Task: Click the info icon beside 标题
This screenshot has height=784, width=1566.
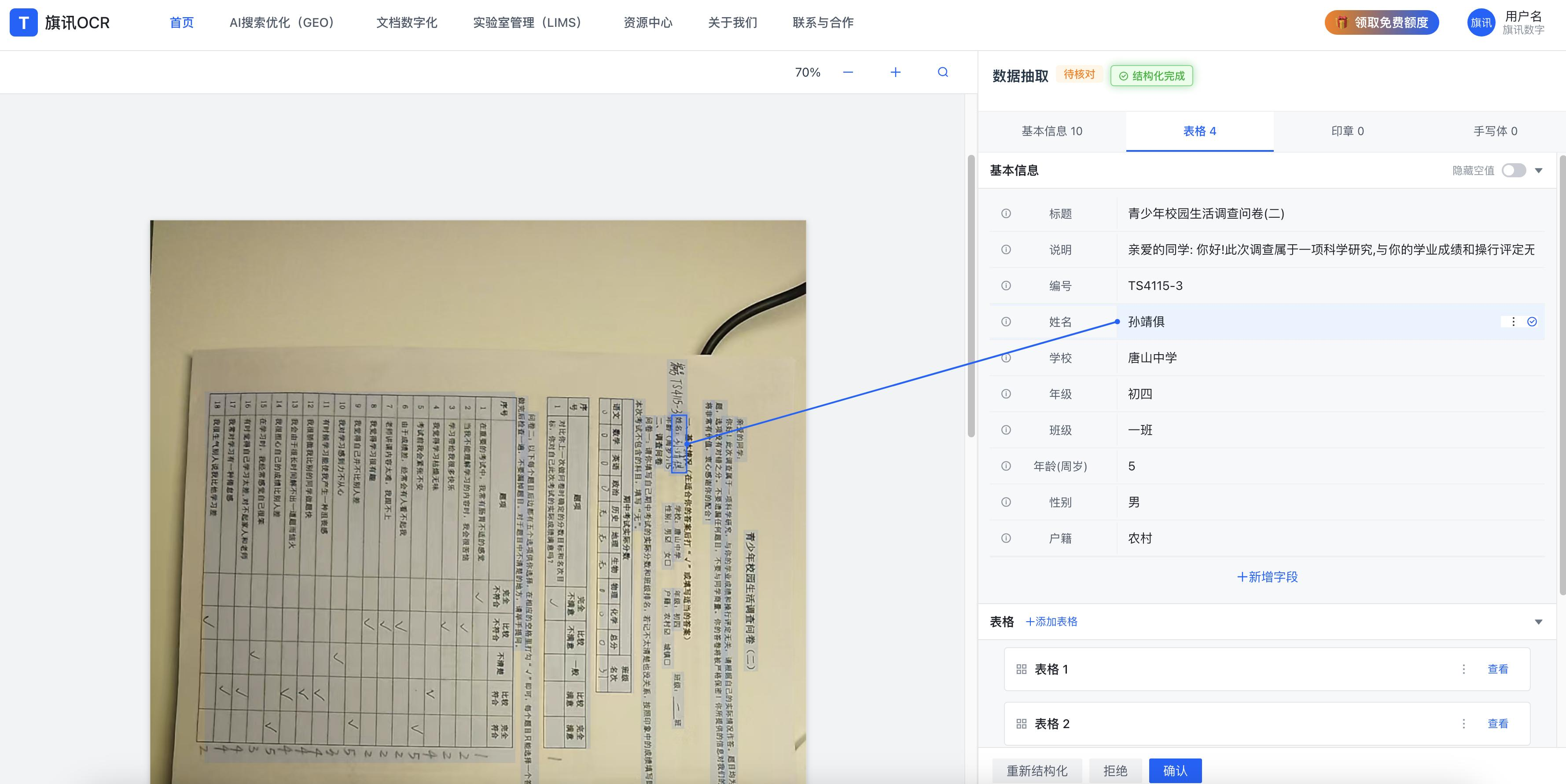Action: tap(1006, 213)
